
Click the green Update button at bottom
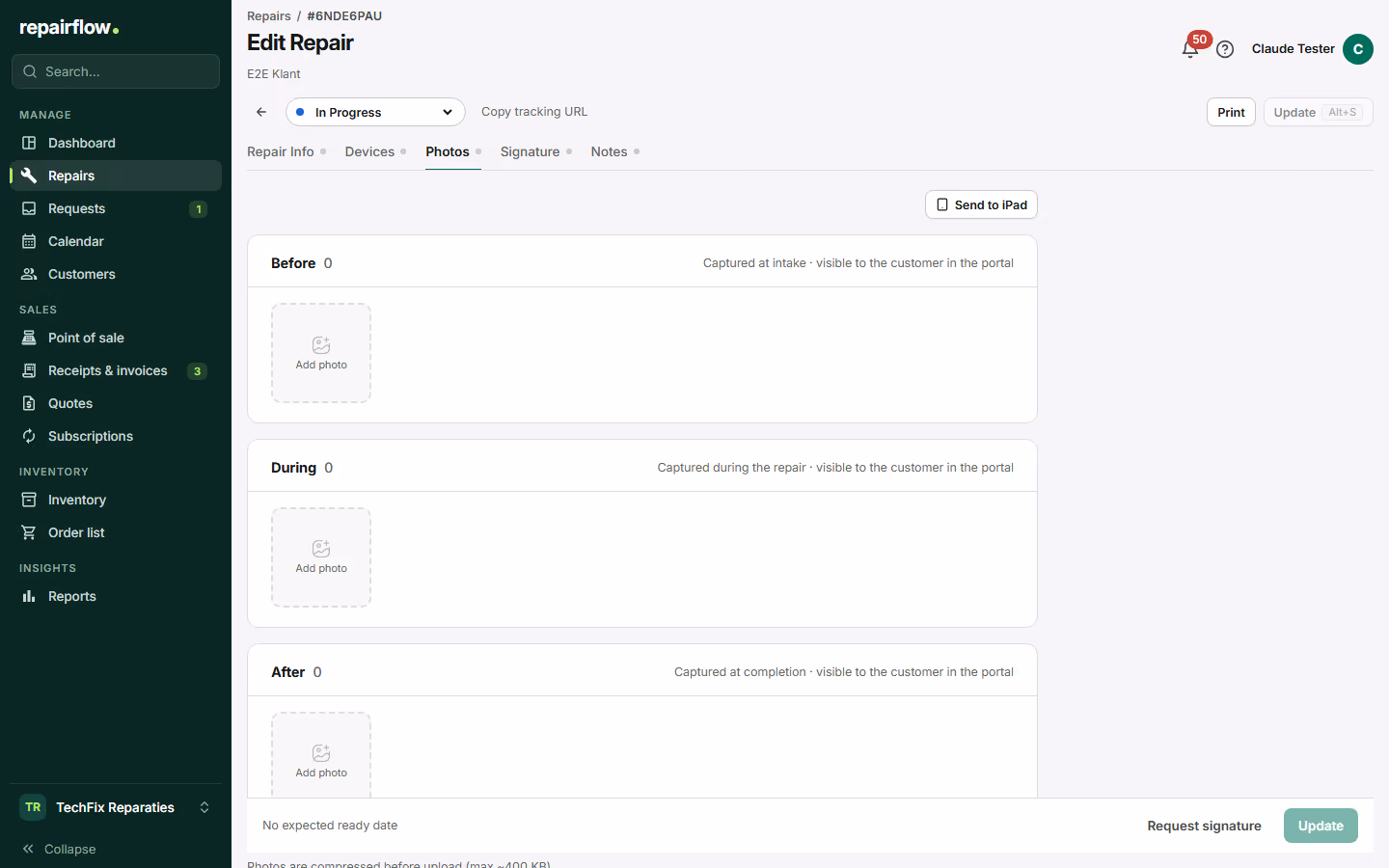pyautogui.click(x=1321, y=826)
